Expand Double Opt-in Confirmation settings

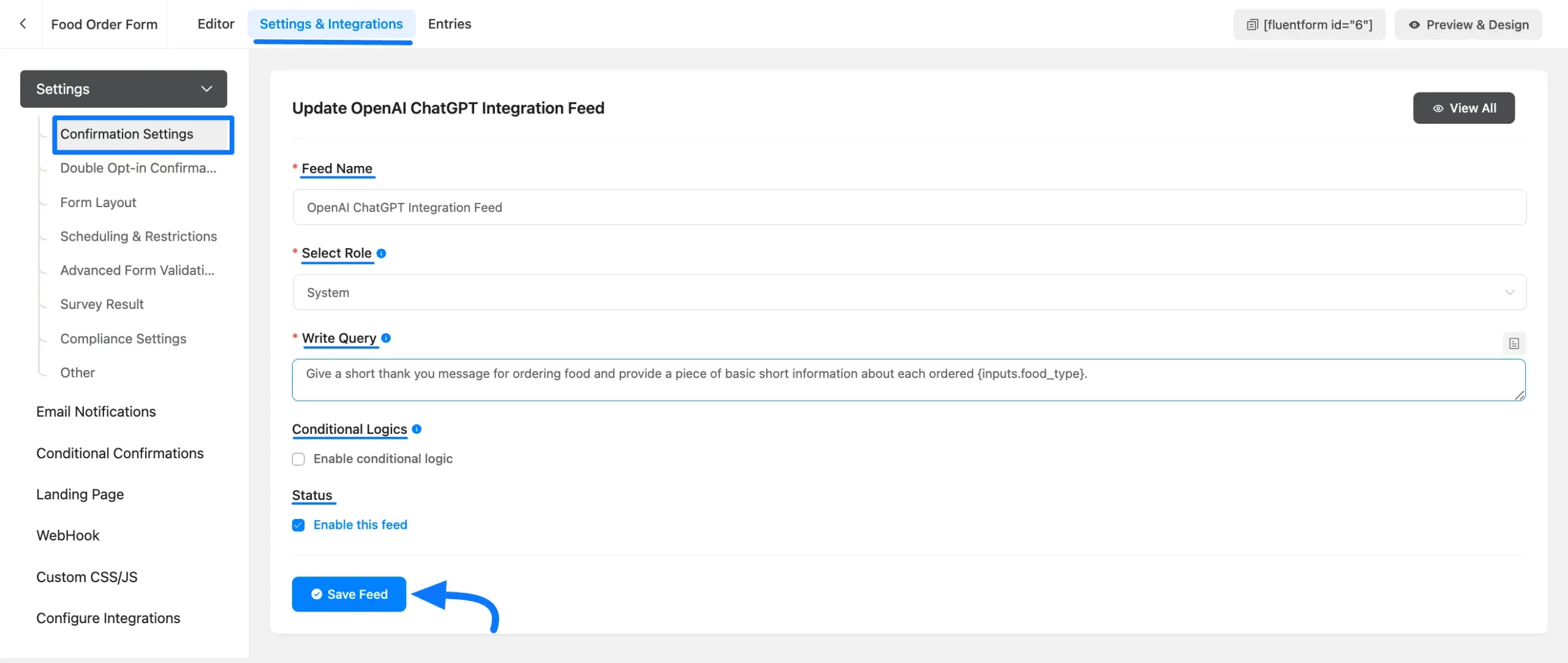pos(138,168)
